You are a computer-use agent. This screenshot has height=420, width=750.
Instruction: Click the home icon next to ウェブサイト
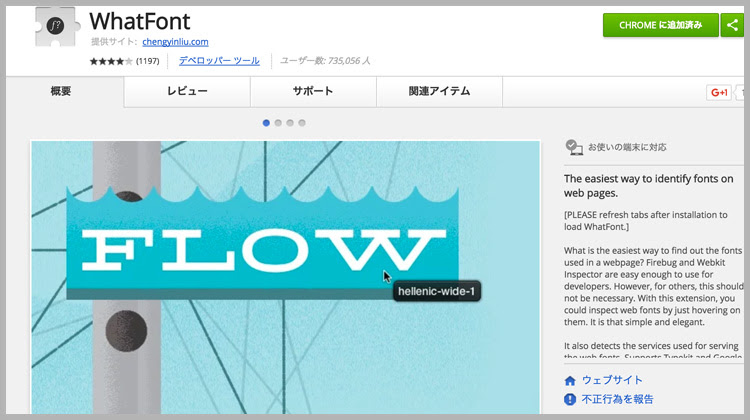click(x=570, y=381)
